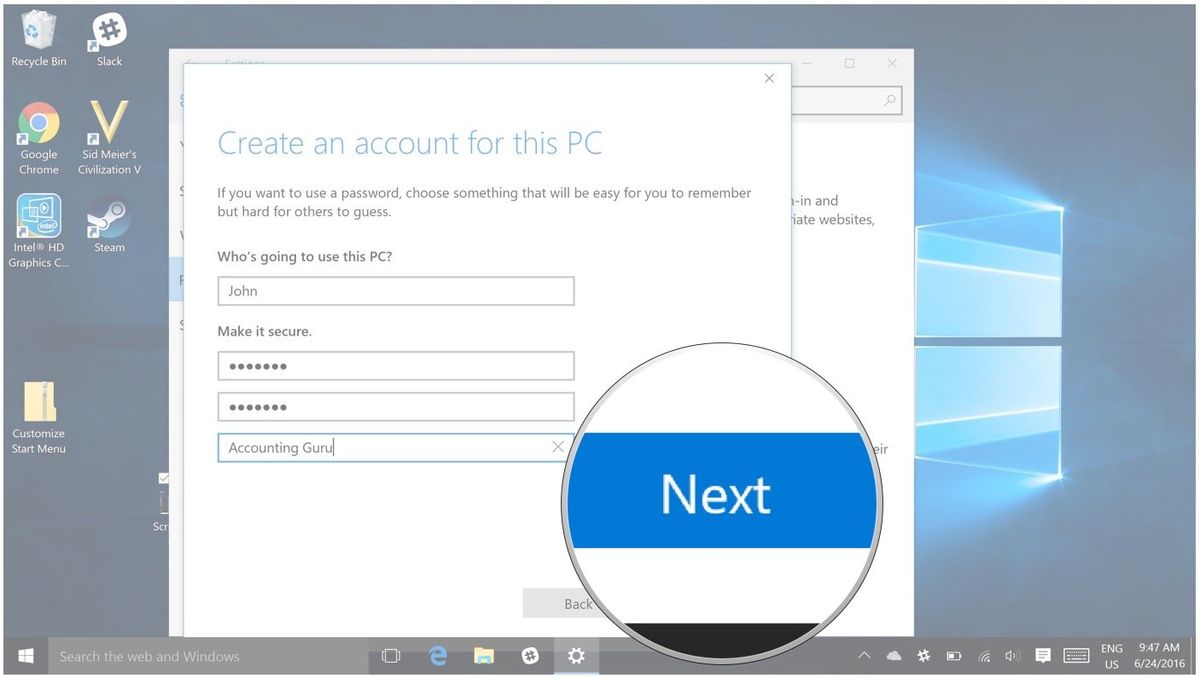Clear the Accounting Guru hint text
Image resolution: width=1200 pixels, height=678 pixels.
(558, 447)
